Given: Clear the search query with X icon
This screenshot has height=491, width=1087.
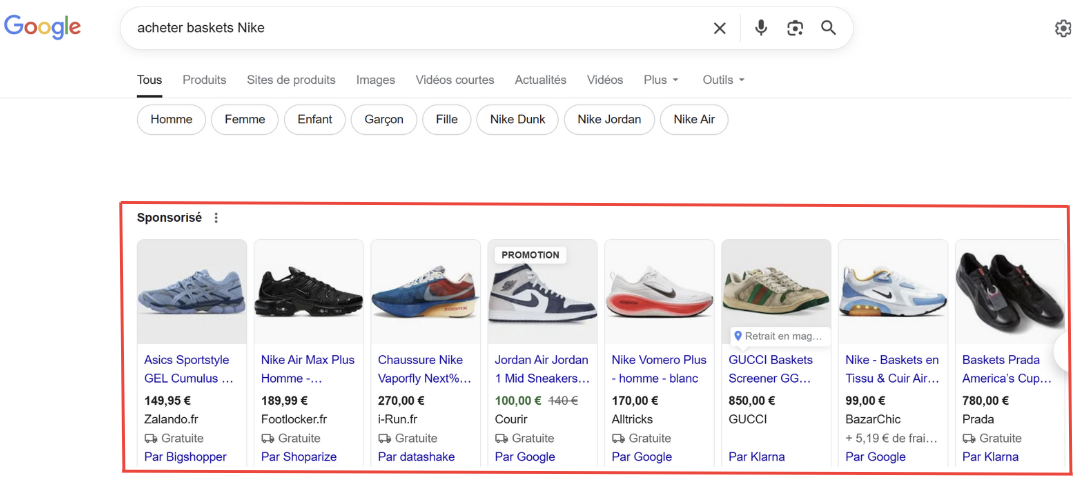Looking at the screenshot, I should (720, 28).
